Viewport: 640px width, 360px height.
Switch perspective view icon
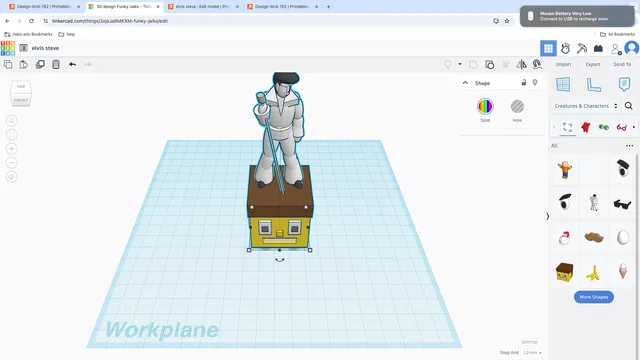(11, 177)
